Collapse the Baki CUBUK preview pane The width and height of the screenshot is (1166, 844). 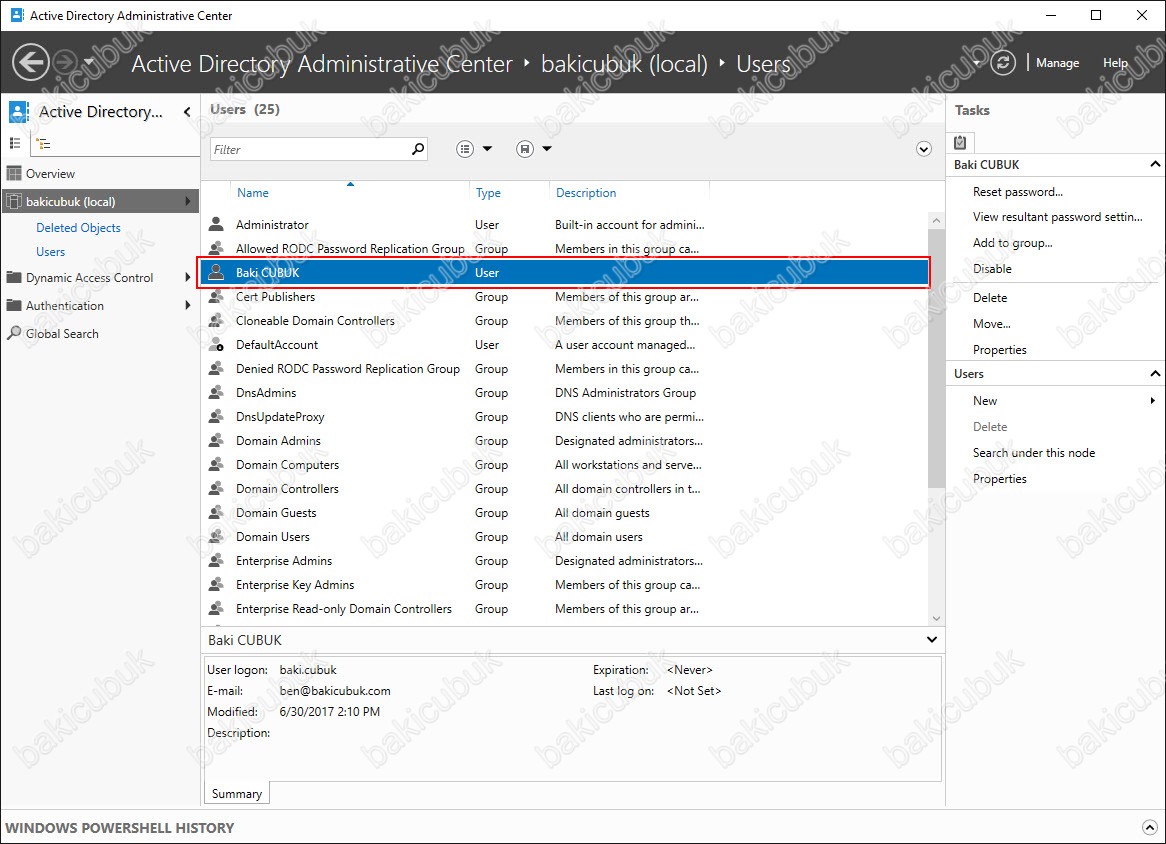point(932,640)
